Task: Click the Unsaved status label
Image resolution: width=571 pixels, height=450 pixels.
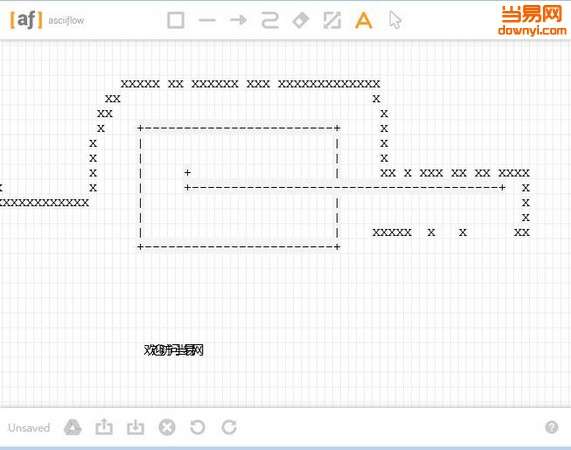Action: 29,428
